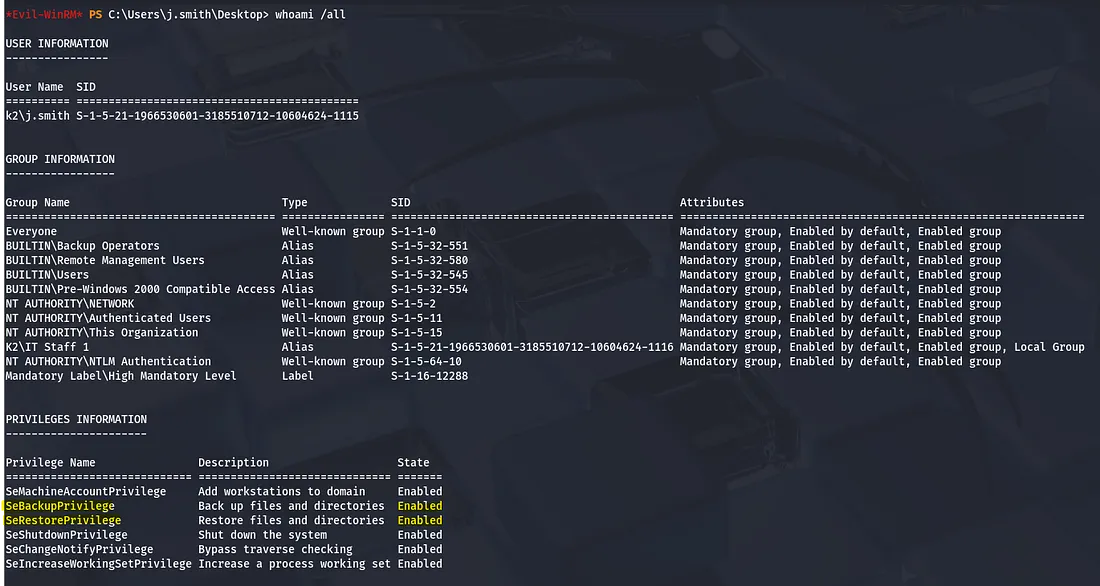Viewport: 1100px width, 586px height.
Task: Click the SeMachineAccountPrivilege privilege name
Action: pos(86,492)
